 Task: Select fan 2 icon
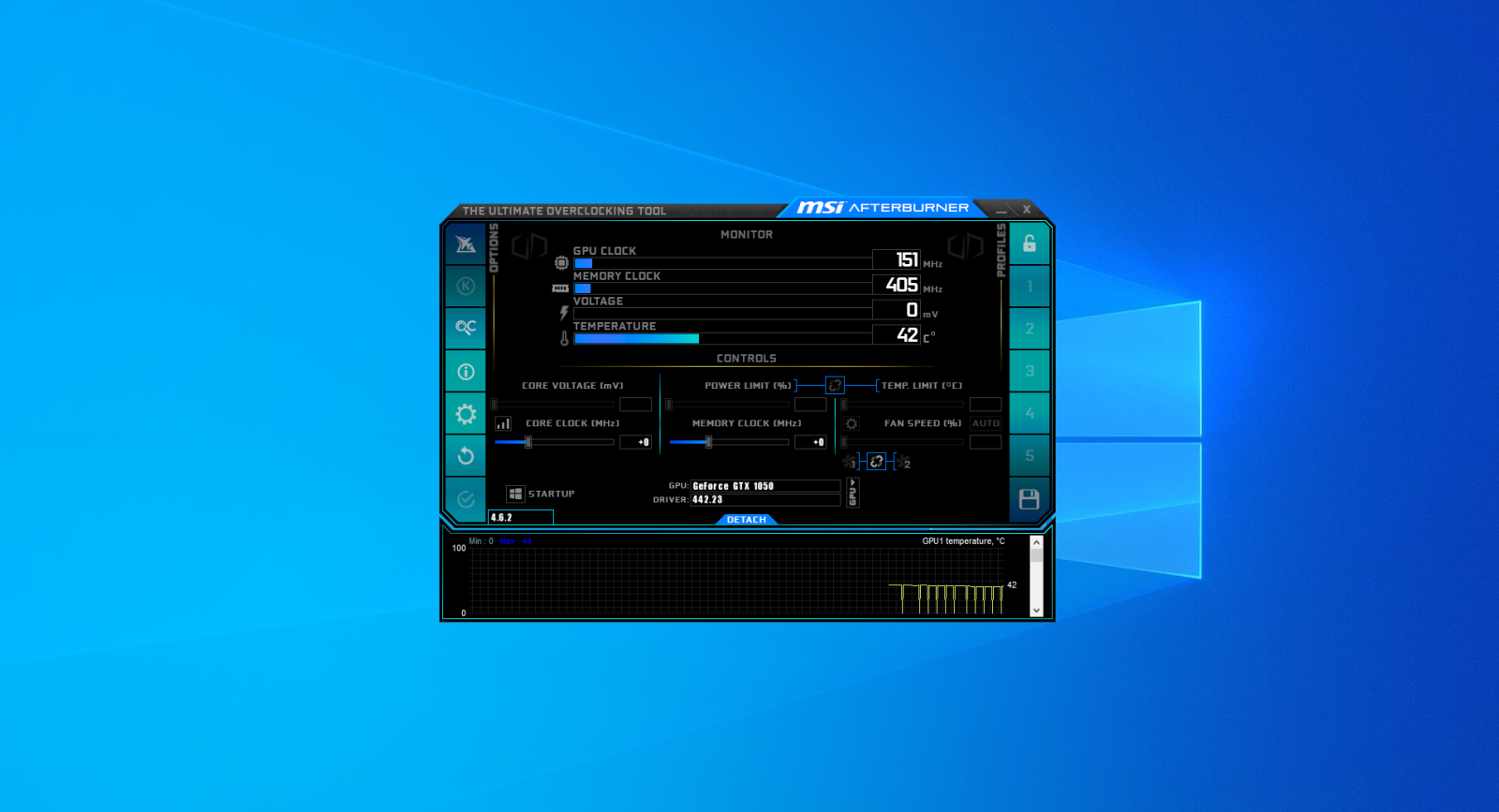pyautogui.click(x=903, y=462)
